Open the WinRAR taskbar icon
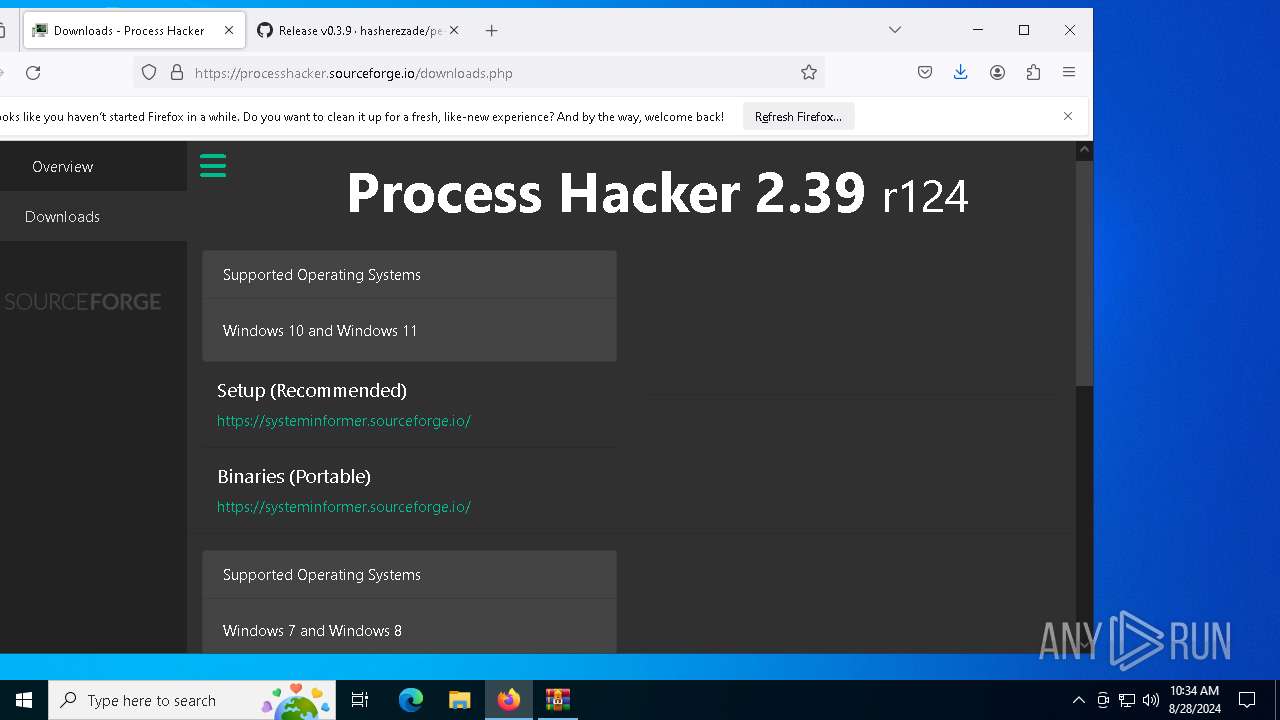 558,700
